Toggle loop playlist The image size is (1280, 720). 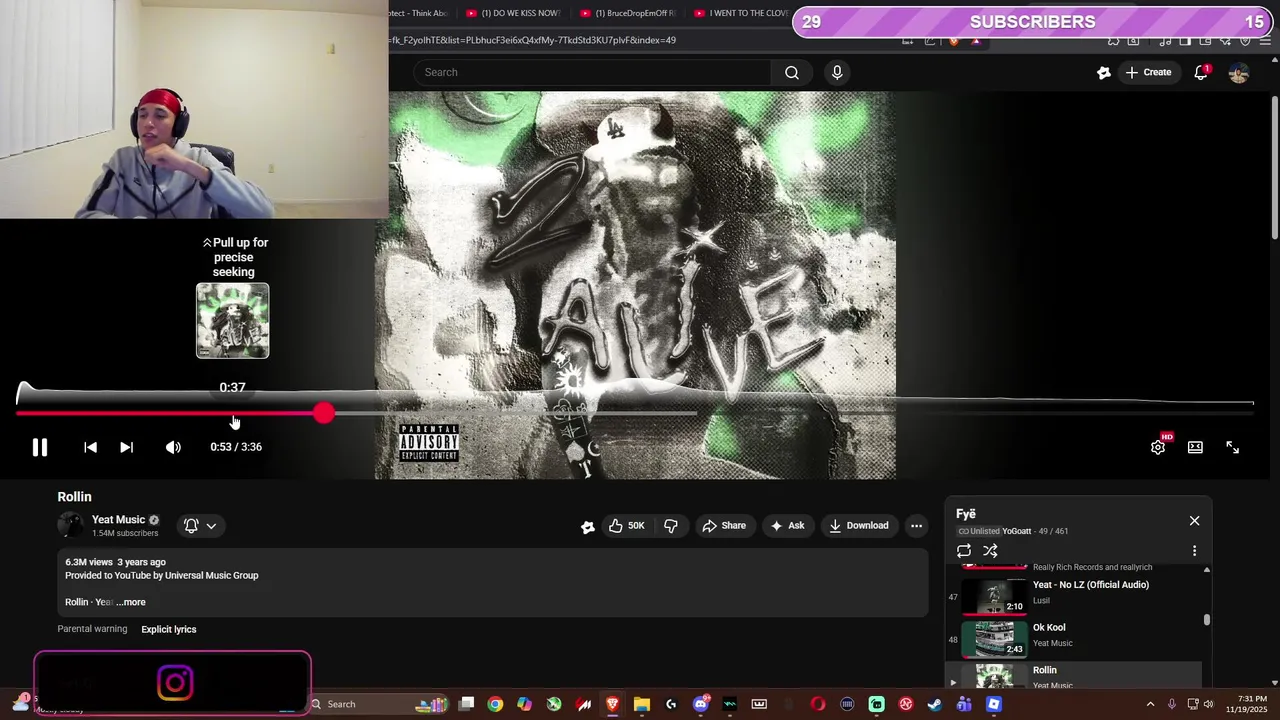click(964, 551)
